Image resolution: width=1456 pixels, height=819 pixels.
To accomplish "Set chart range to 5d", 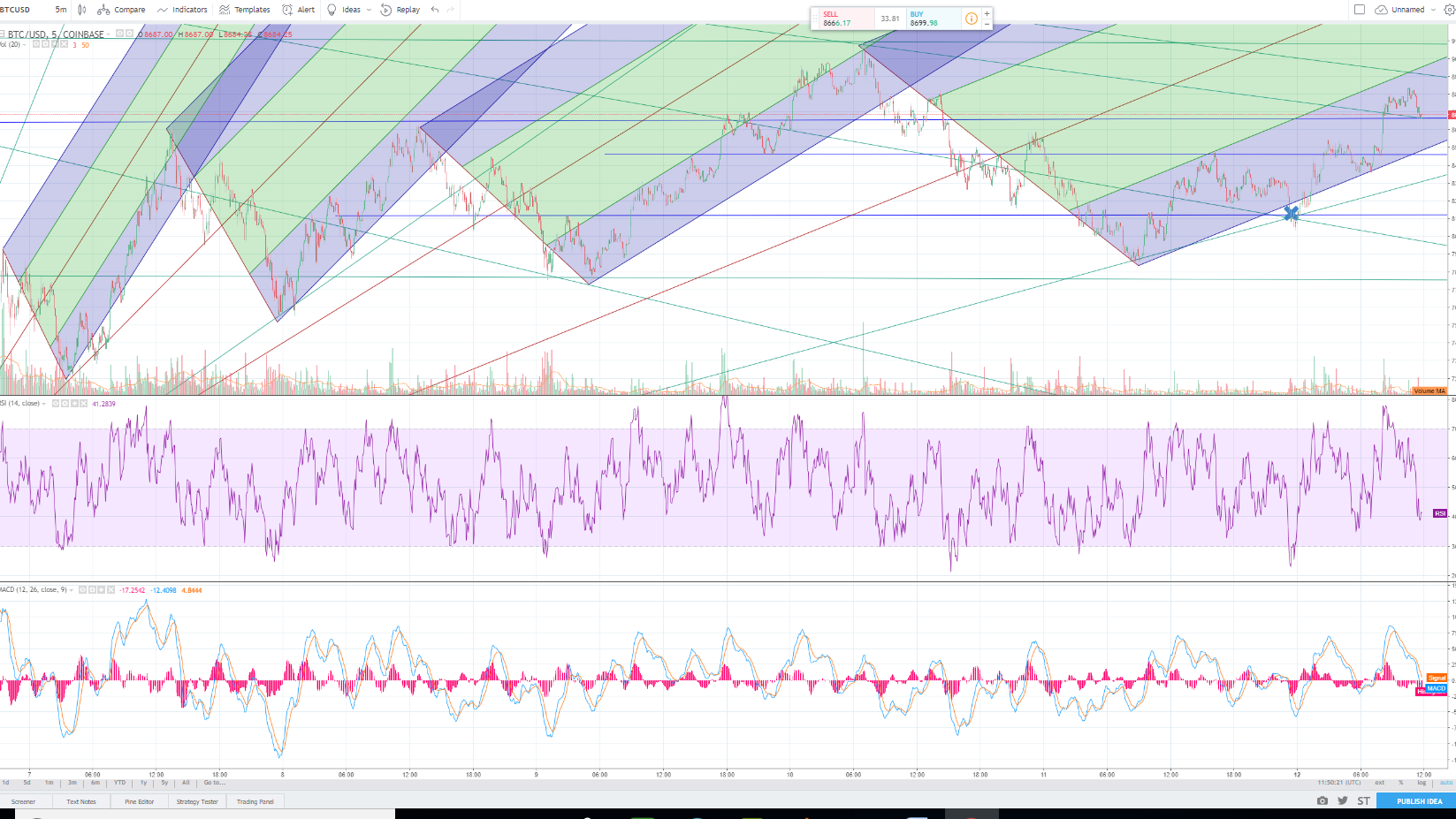I will click(x=27, y=783).
